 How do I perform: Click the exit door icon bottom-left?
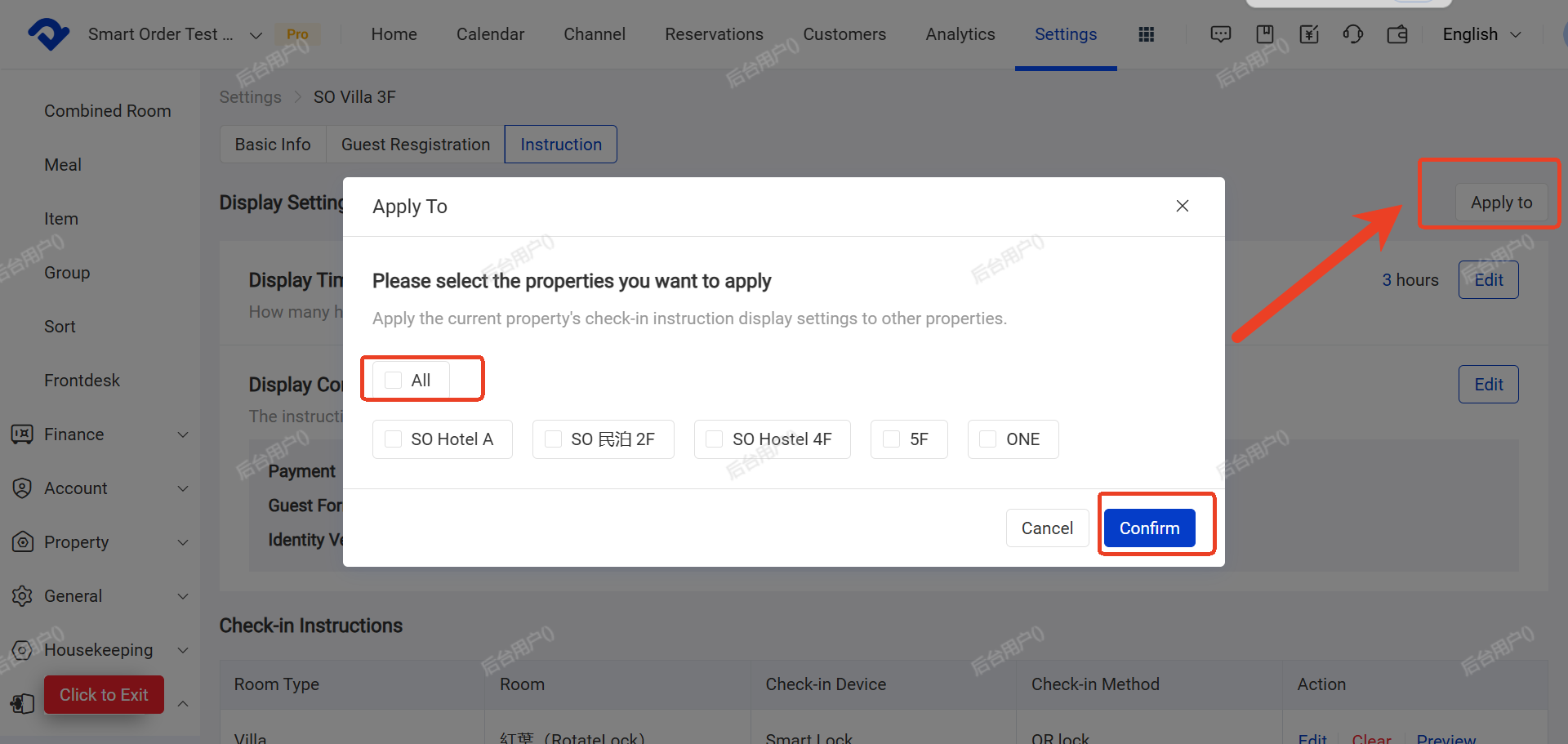click(x=22, y=703)
